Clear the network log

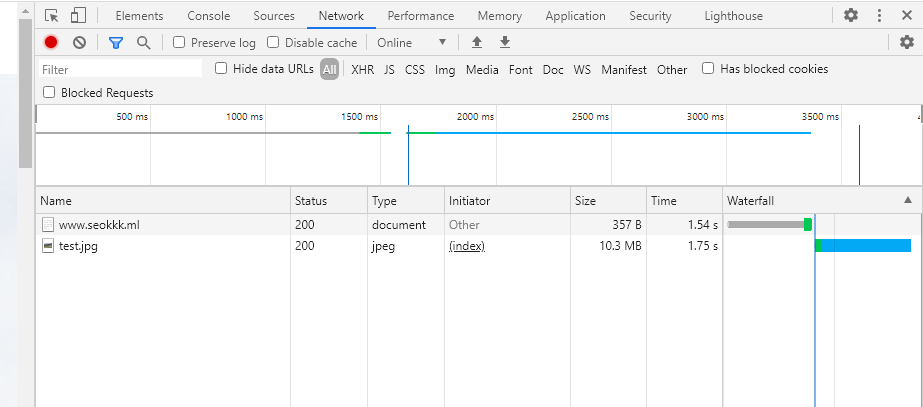pos(79,42)
